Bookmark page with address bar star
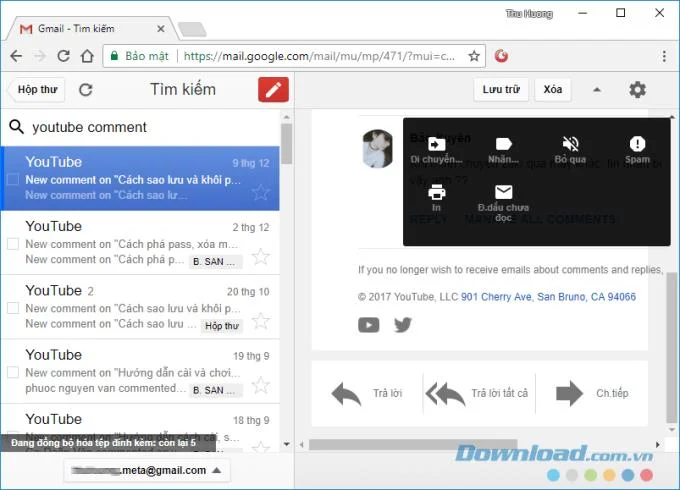Screen dimensions: 680x490 (x=474, y=56)
